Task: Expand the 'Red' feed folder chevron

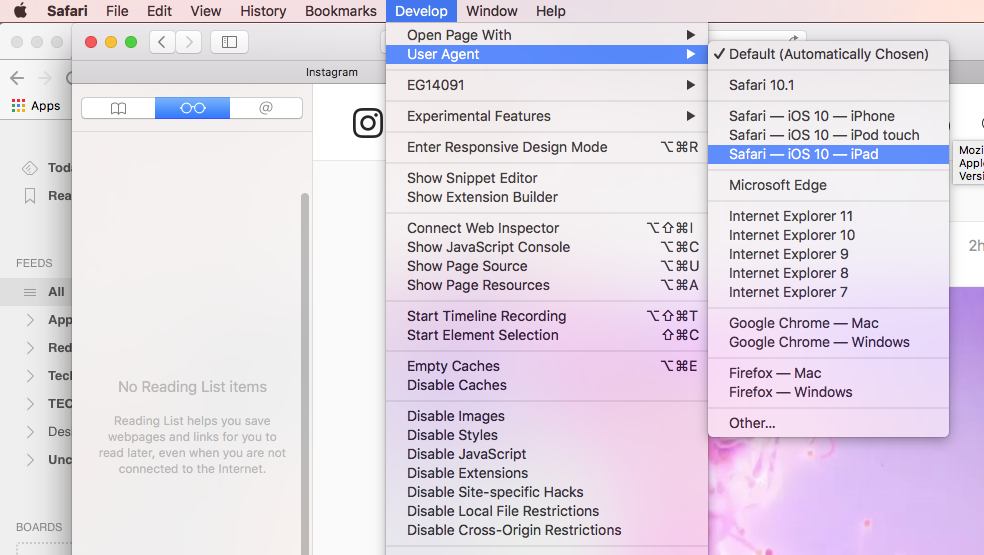Action: point(30,348)
